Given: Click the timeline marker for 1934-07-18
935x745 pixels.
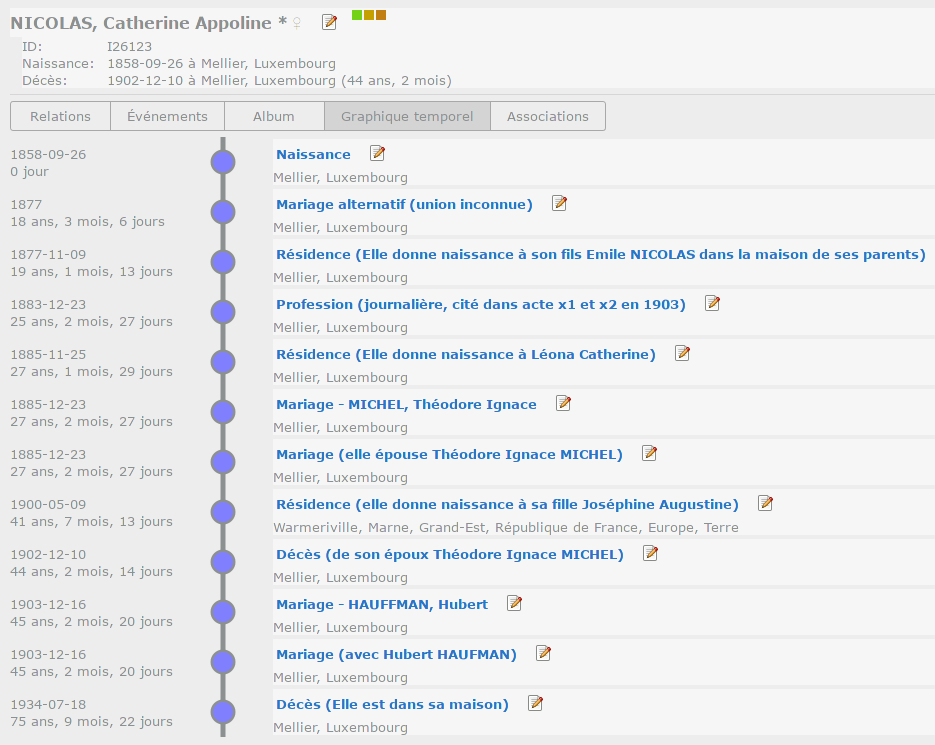Looking at the screenshot, I should coord(223,712).
